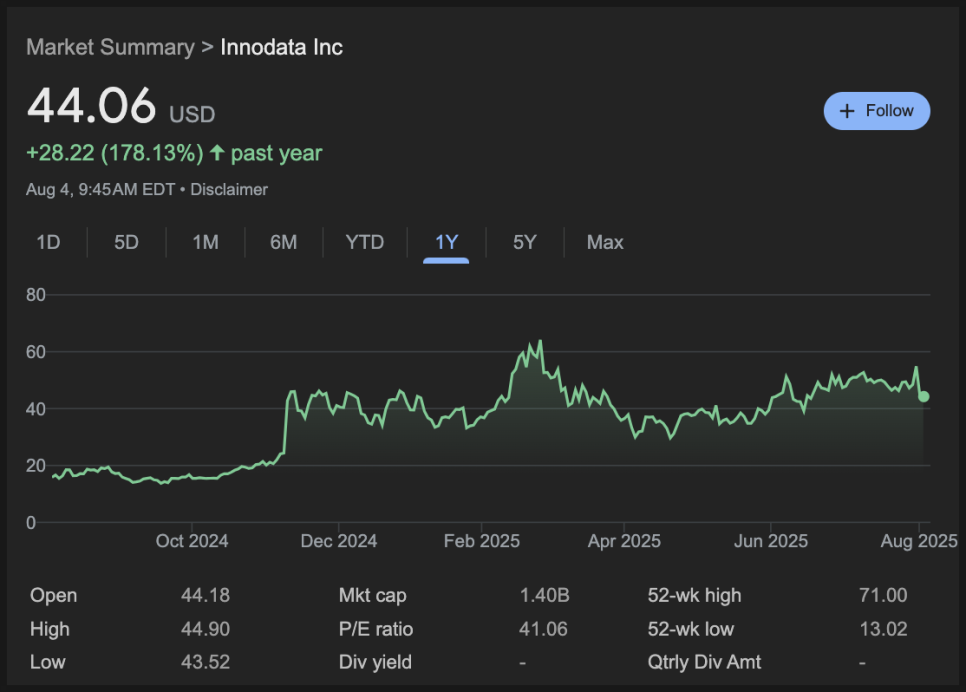The height and width of the screenshot is (692, 966).
Task: Select the YTD range tab
Action: click(365, 242)
